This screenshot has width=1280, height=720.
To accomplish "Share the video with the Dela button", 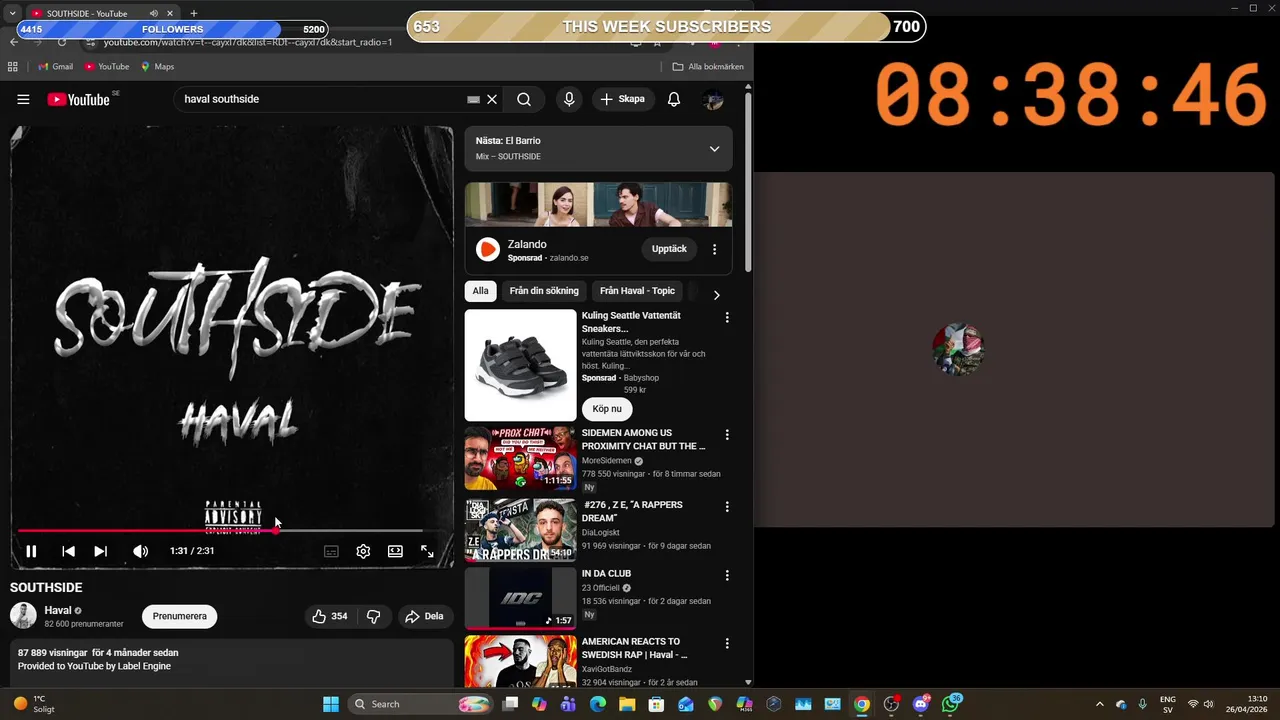I will pyautogui.click(x=424, y=616).
